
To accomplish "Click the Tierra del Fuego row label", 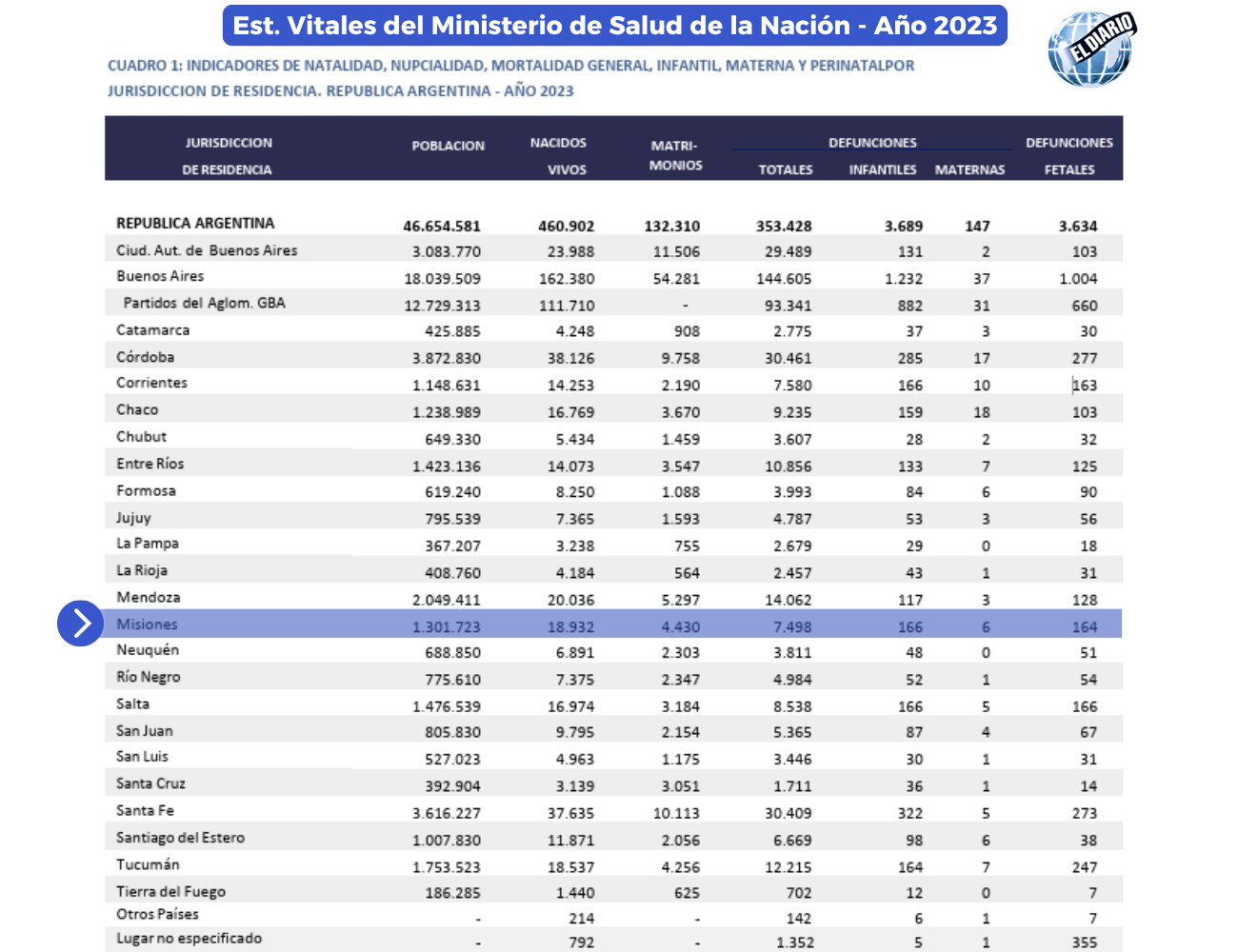I will 170,892.
